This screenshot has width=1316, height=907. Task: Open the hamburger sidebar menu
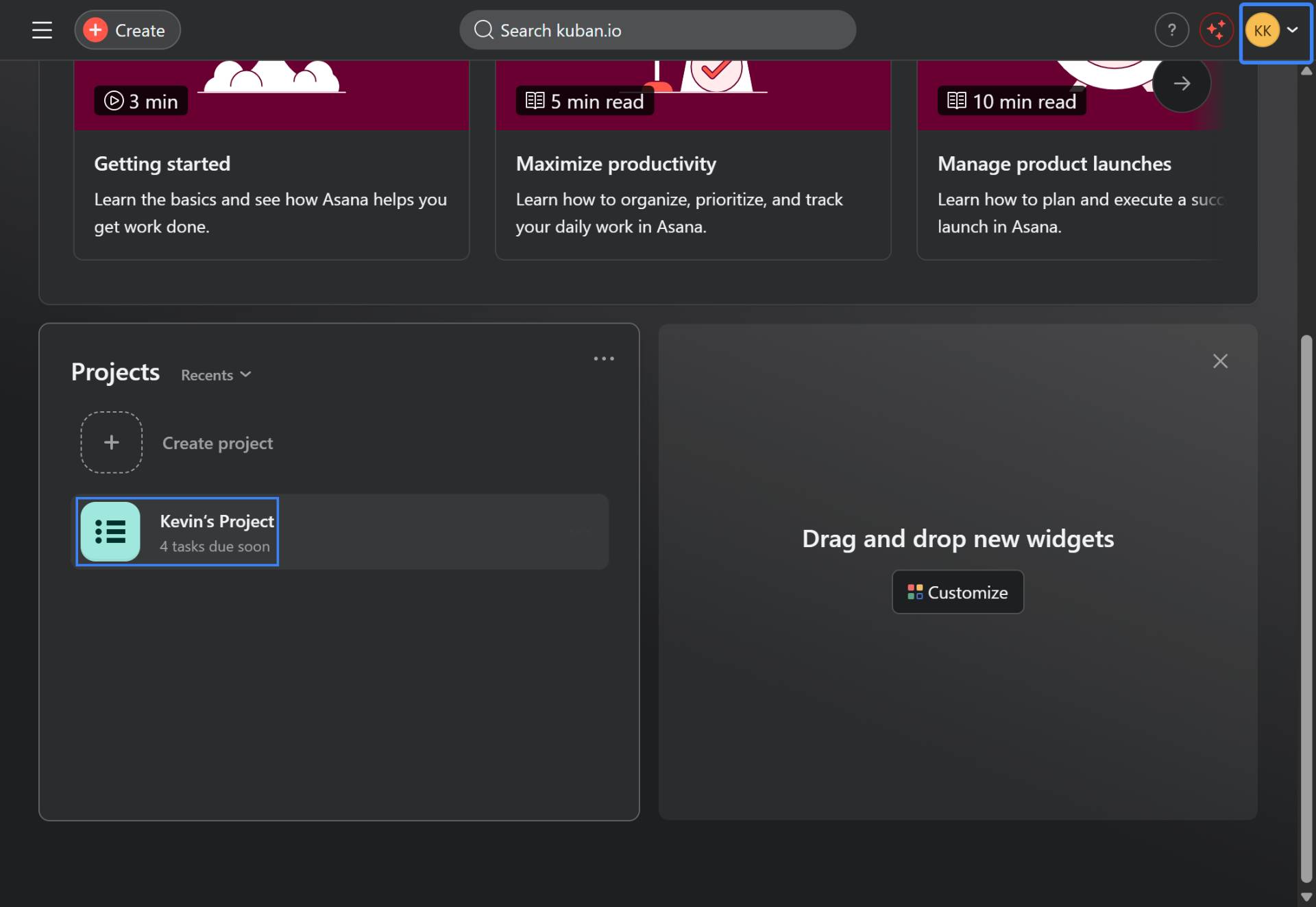[42, 30]
